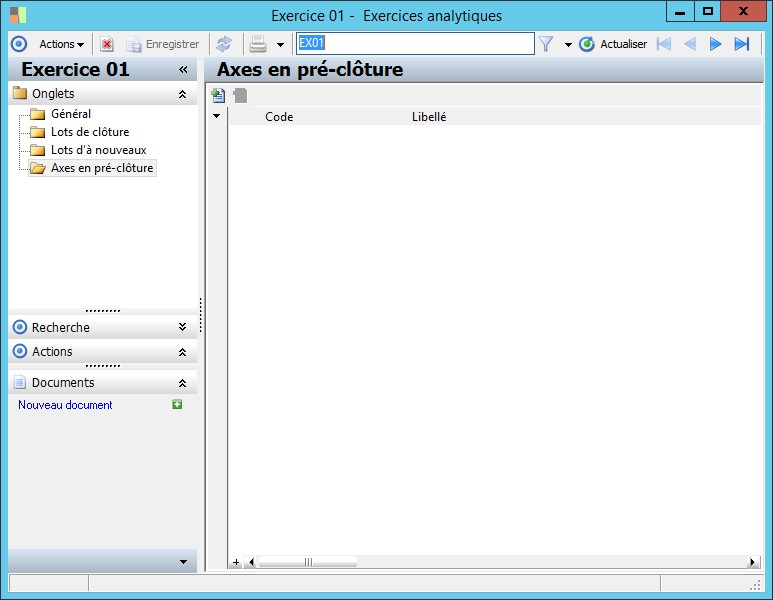773x600 pixels.
Task: Collapse the Exercice 01 side panel
Action: coord(183,70)
